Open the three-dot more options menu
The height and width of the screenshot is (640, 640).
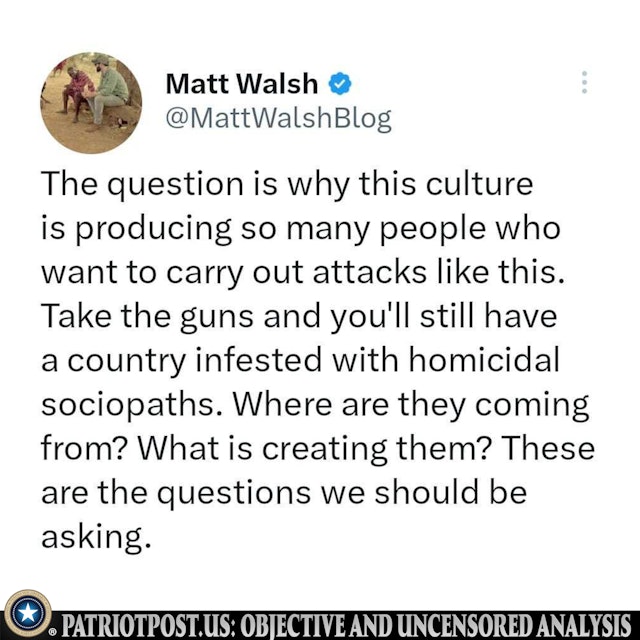pyautogui.click(x=584, y=82)
